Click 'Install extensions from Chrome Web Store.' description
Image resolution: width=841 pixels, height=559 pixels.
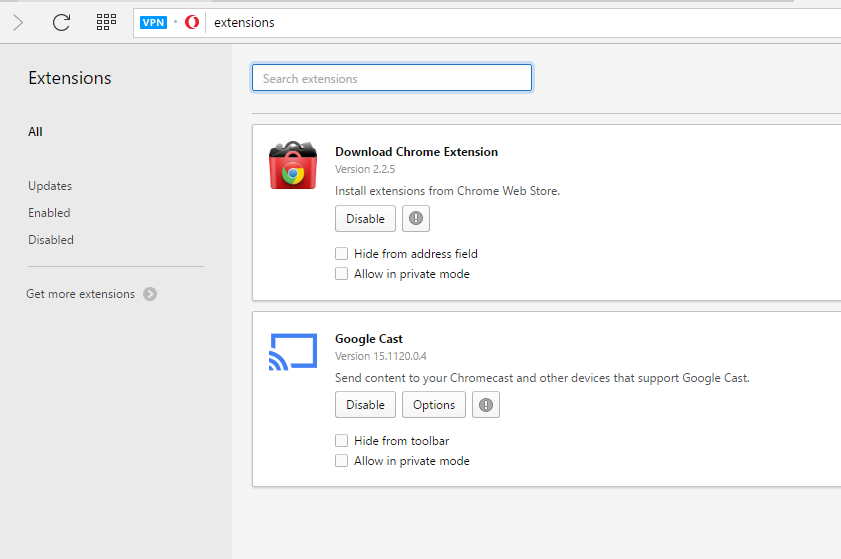pyautogui.click(x=447, y=191)
